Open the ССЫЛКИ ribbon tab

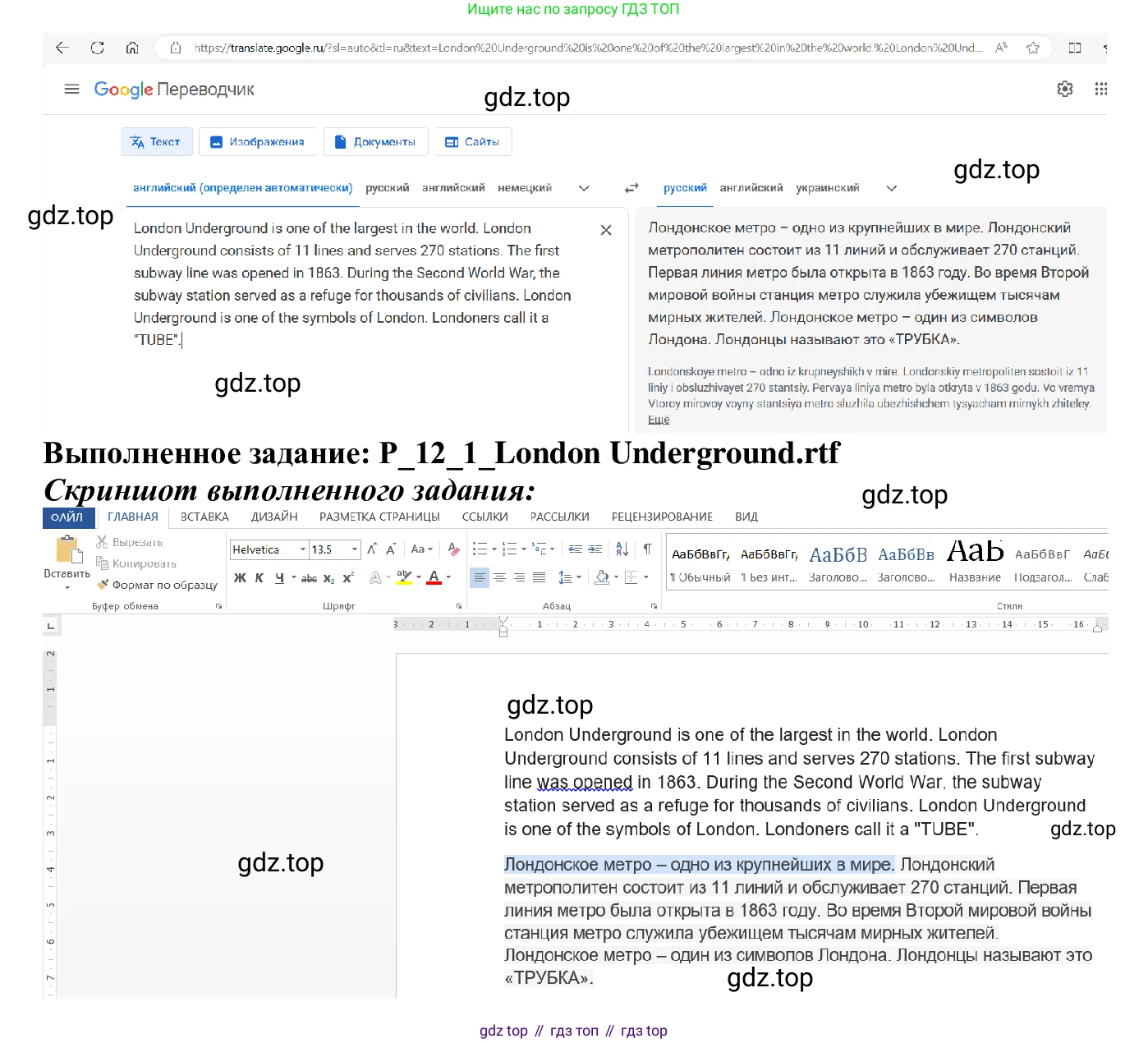point(484,517)
